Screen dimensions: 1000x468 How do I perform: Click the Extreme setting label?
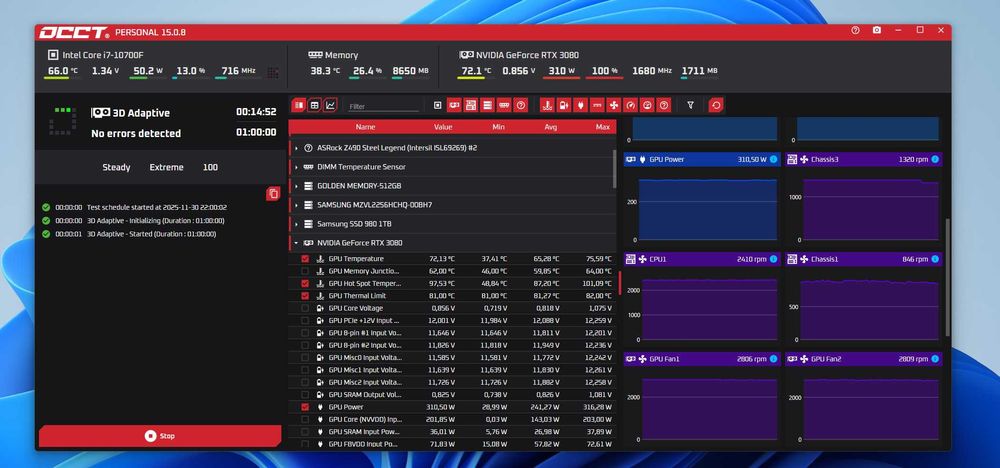[166, 167]
